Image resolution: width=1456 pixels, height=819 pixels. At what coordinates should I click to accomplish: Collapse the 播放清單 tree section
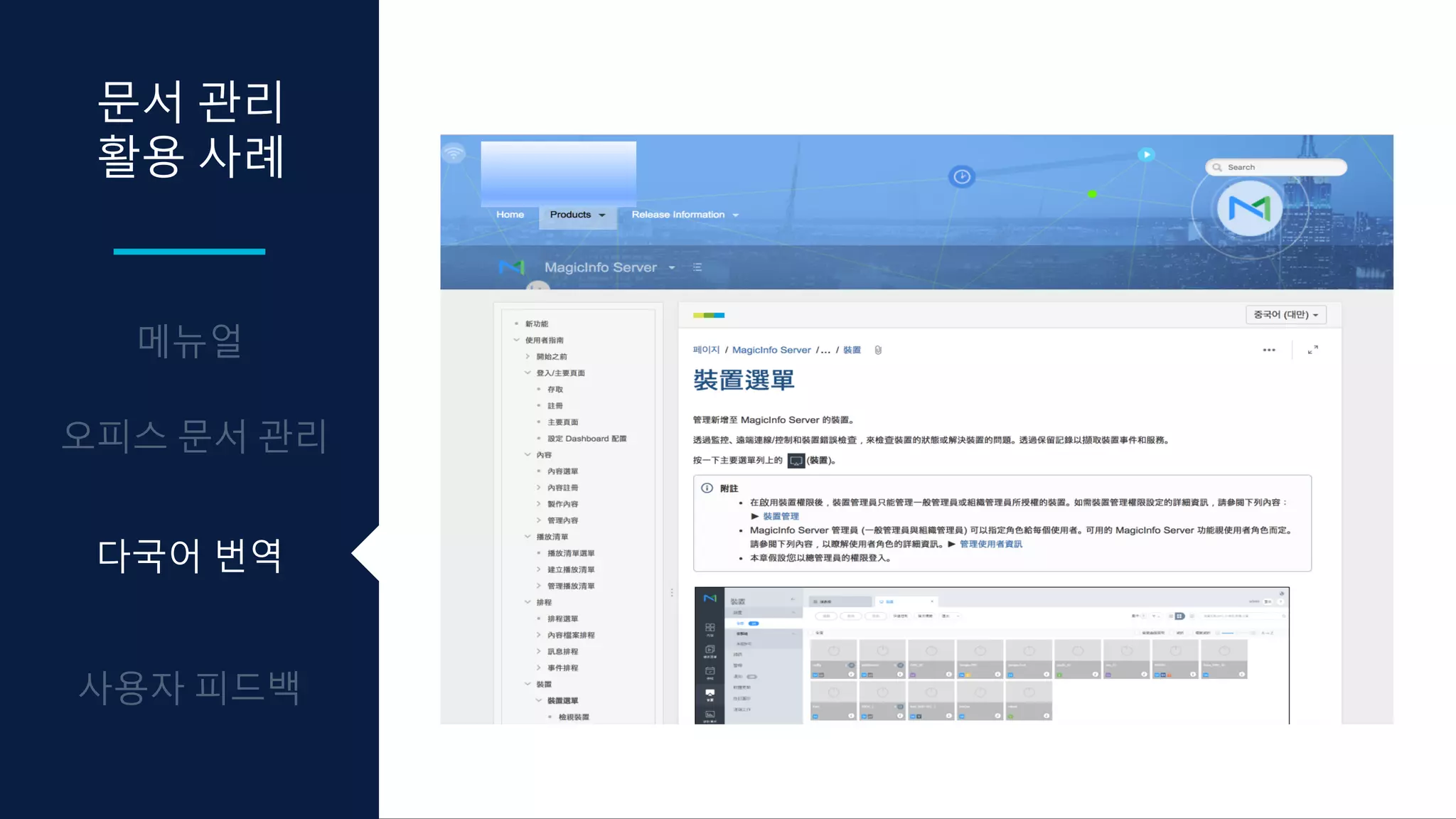(x=528, y=537)
